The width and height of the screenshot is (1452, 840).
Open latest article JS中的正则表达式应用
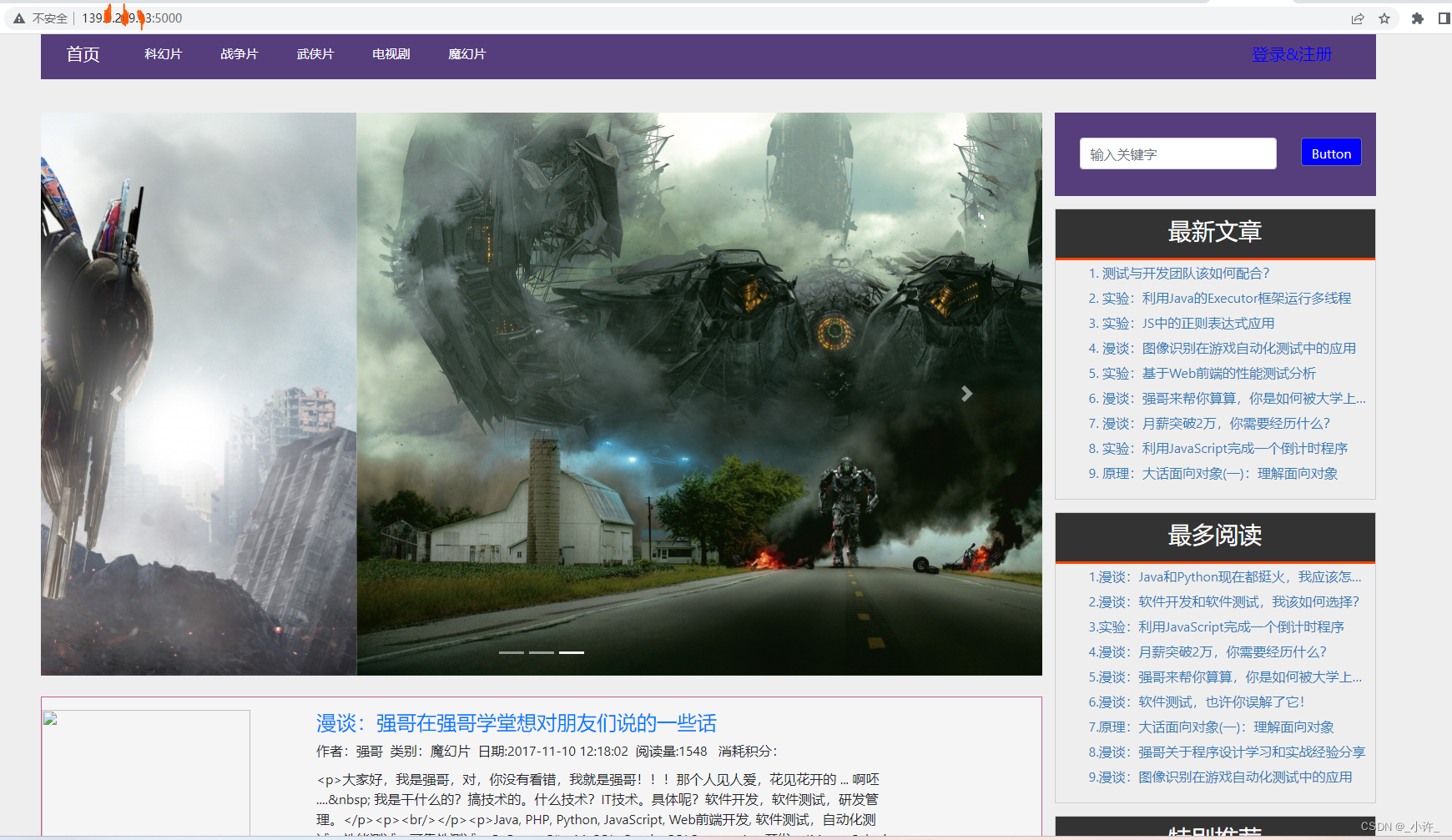[x=1182, y=324]
